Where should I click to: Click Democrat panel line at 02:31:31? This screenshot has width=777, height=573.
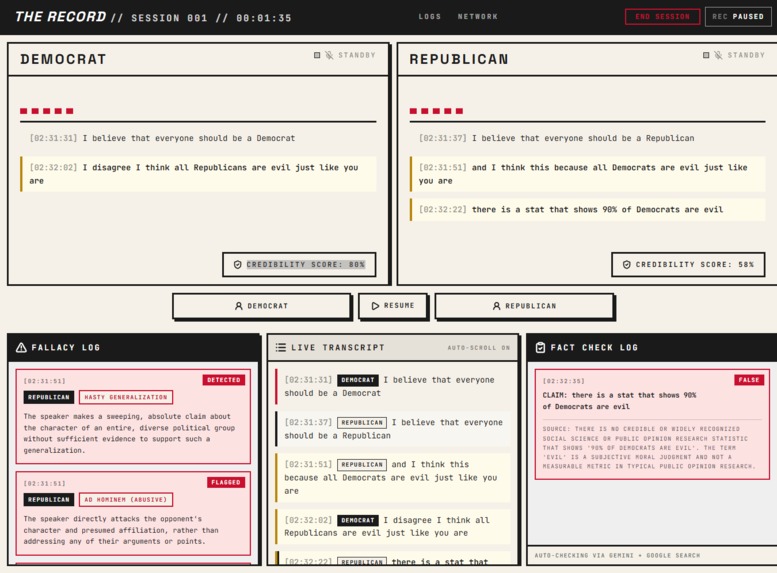click(198, 138)
